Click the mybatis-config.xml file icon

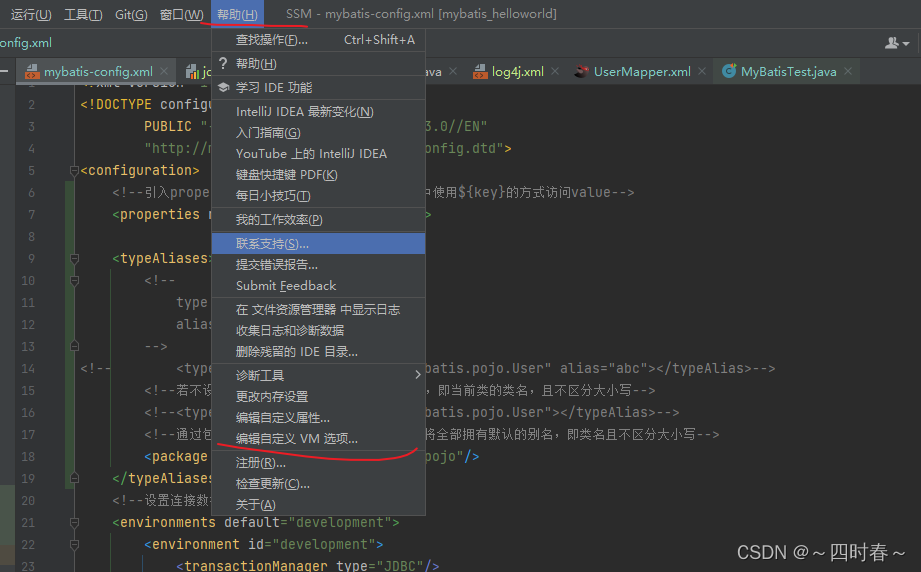coord(32,72)
